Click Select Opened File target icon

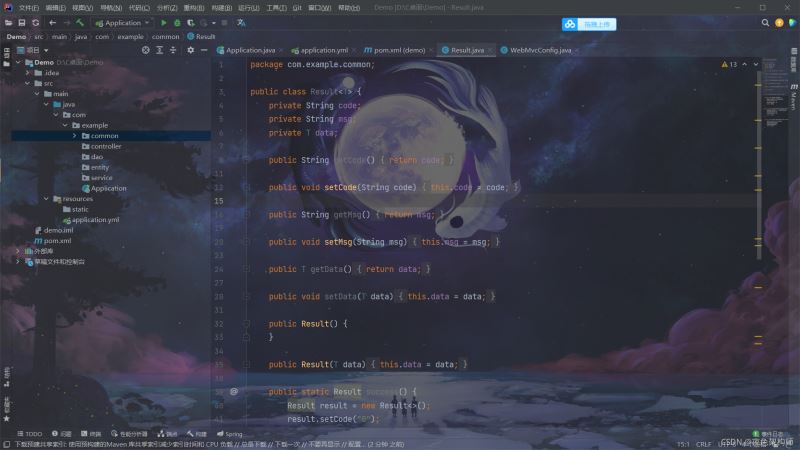[146, 50]
